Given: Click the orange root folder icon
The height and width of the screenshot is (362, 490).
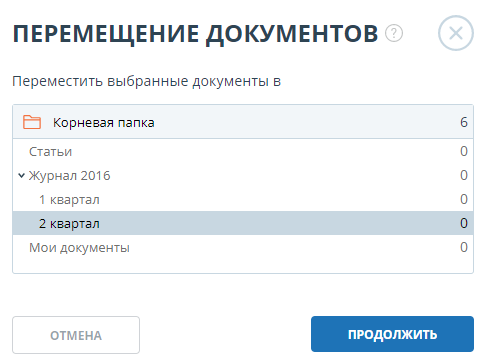Looking at the screenshot, I should 32,122.
